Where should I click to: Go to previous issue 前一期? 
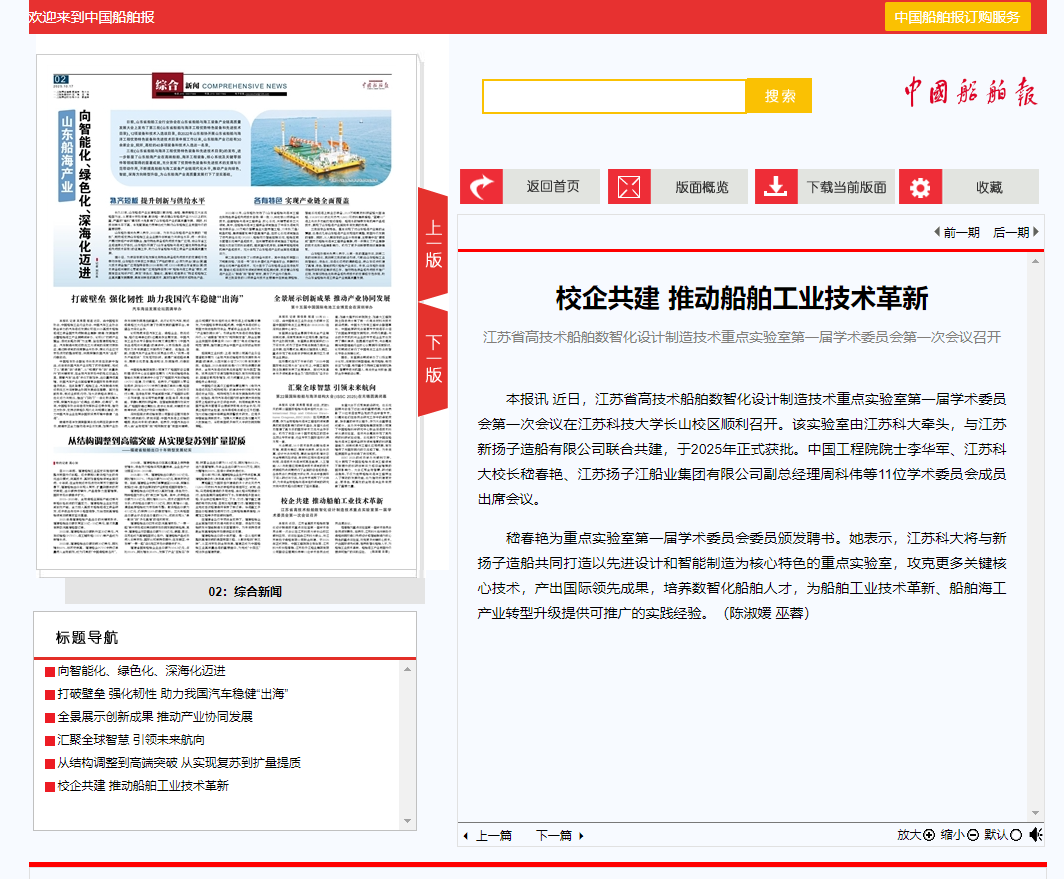pyautogui.click(x=956, y=232)
